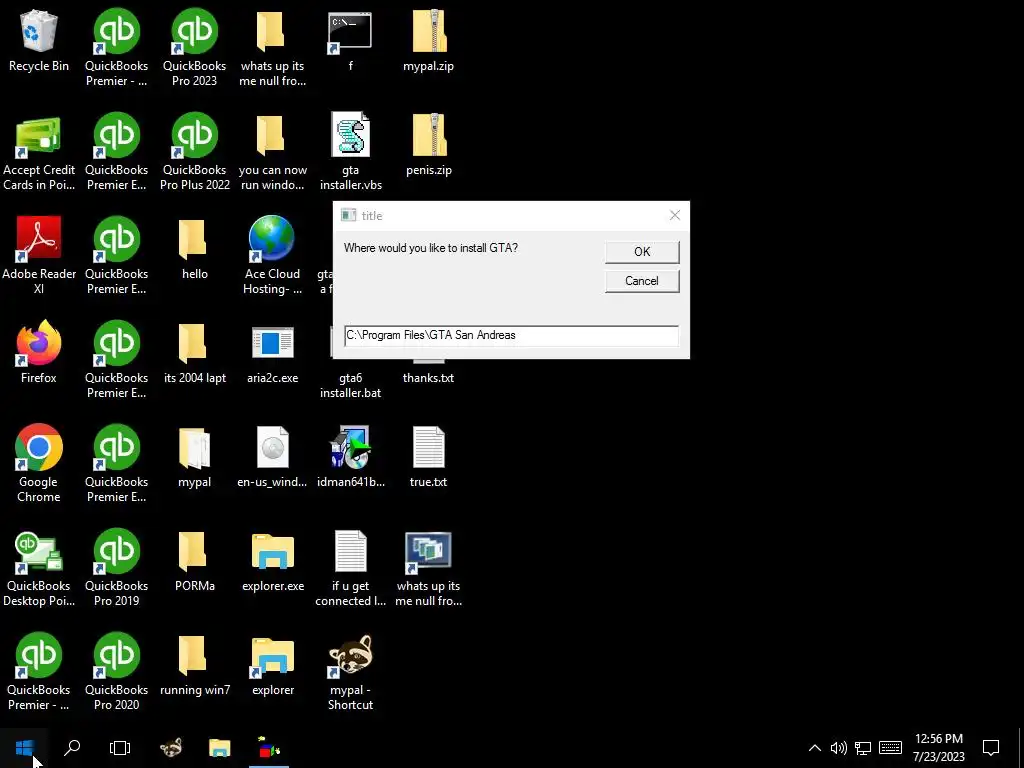This screenshot has height=768, width=1024.
Task: Open the volume control in tray
Action: point(839,748)
